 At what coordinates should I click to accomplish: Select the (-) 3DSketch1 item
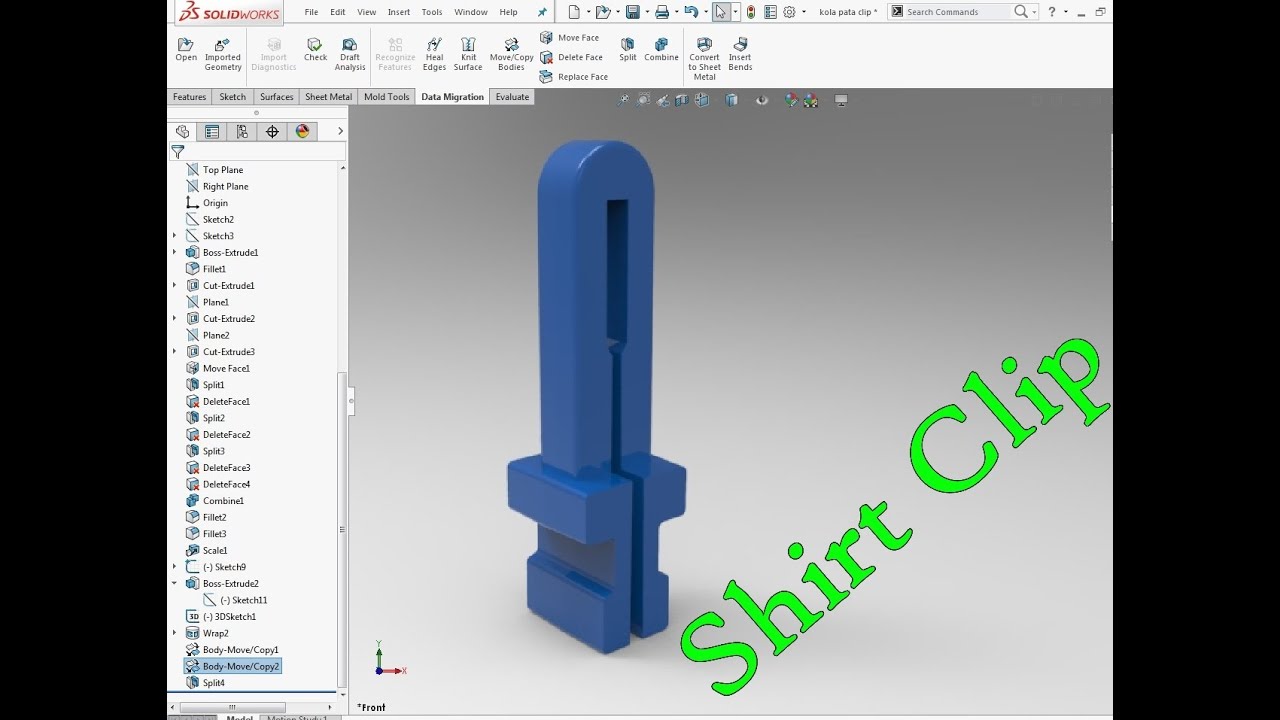[221, 617]
